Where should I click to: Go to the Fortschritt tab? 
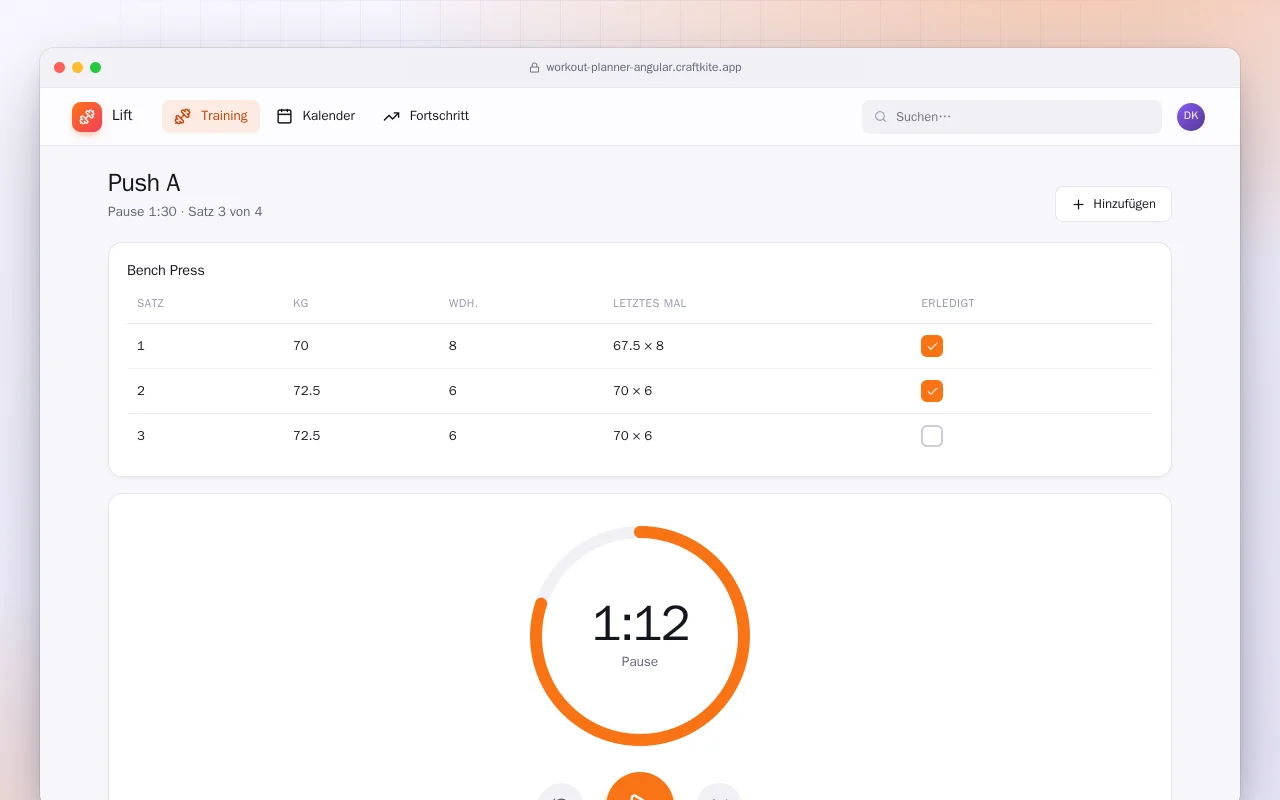[426, 116]
